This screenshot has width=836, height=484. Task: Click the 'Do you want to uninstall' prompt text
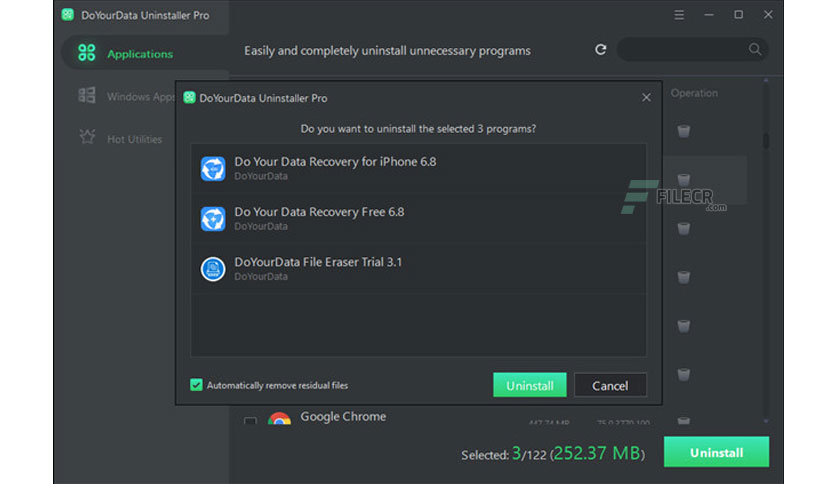coord(418,128)
